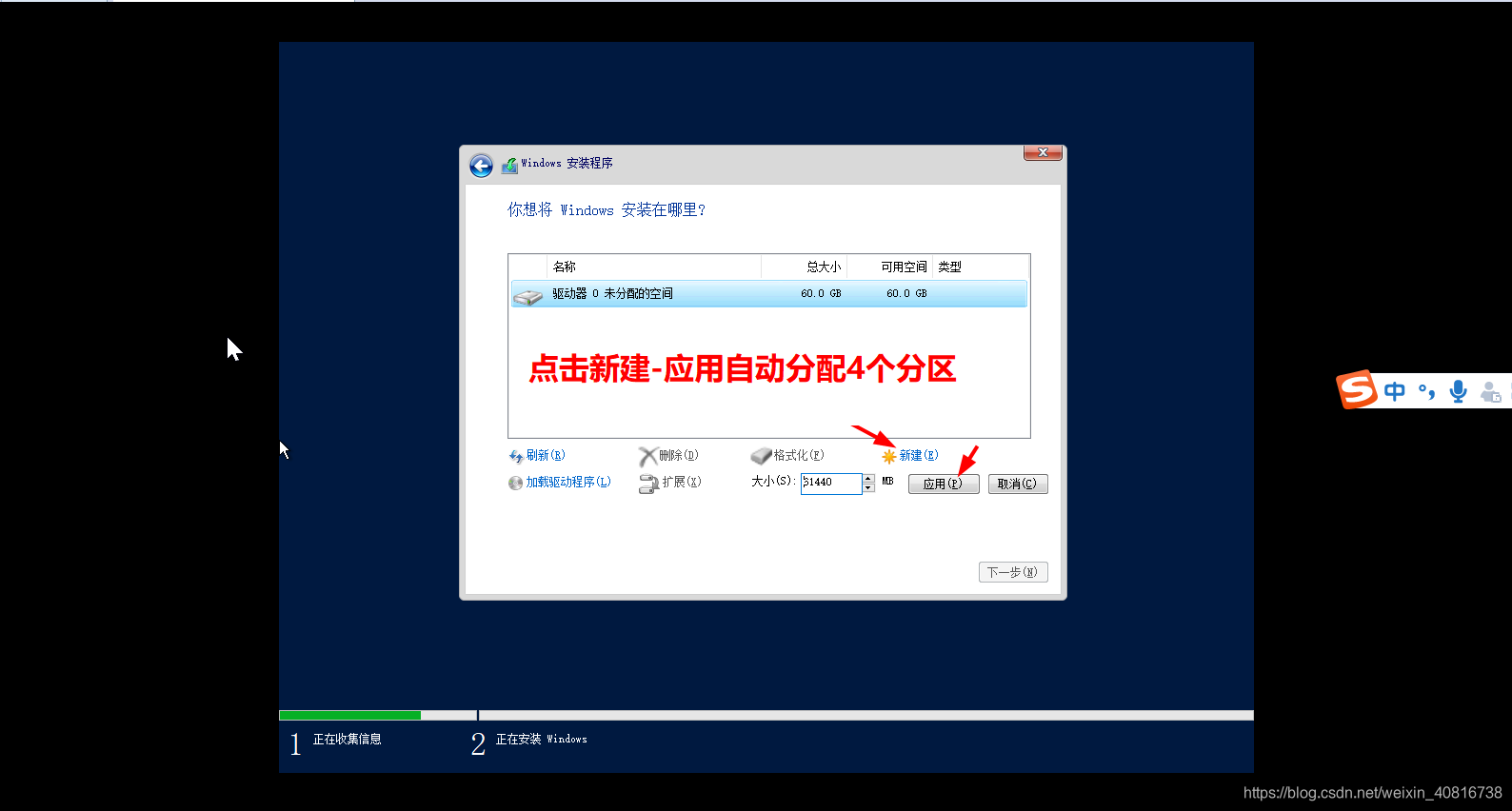Image resolution: width=1512 pixels, height=811 pixels.
Task: Click the format (格式化) drive icon
Action: pos(761,456)
